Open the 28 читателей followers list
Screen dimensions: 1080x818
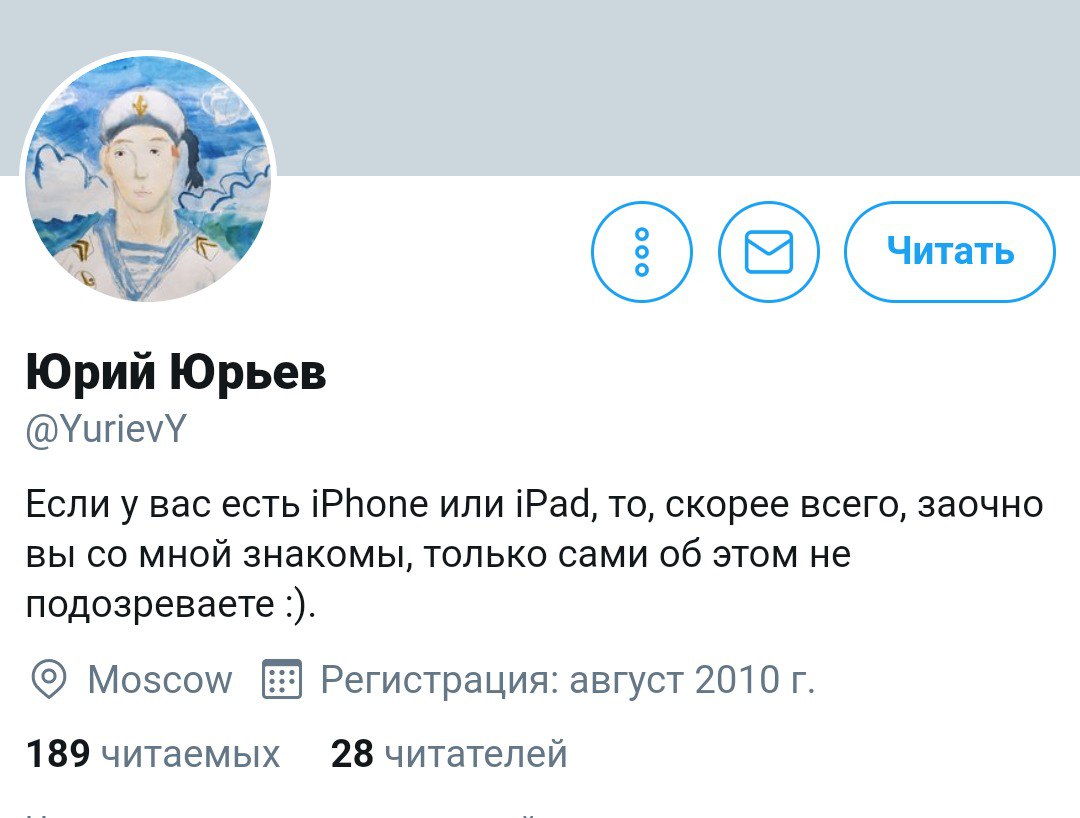(449, 753)
